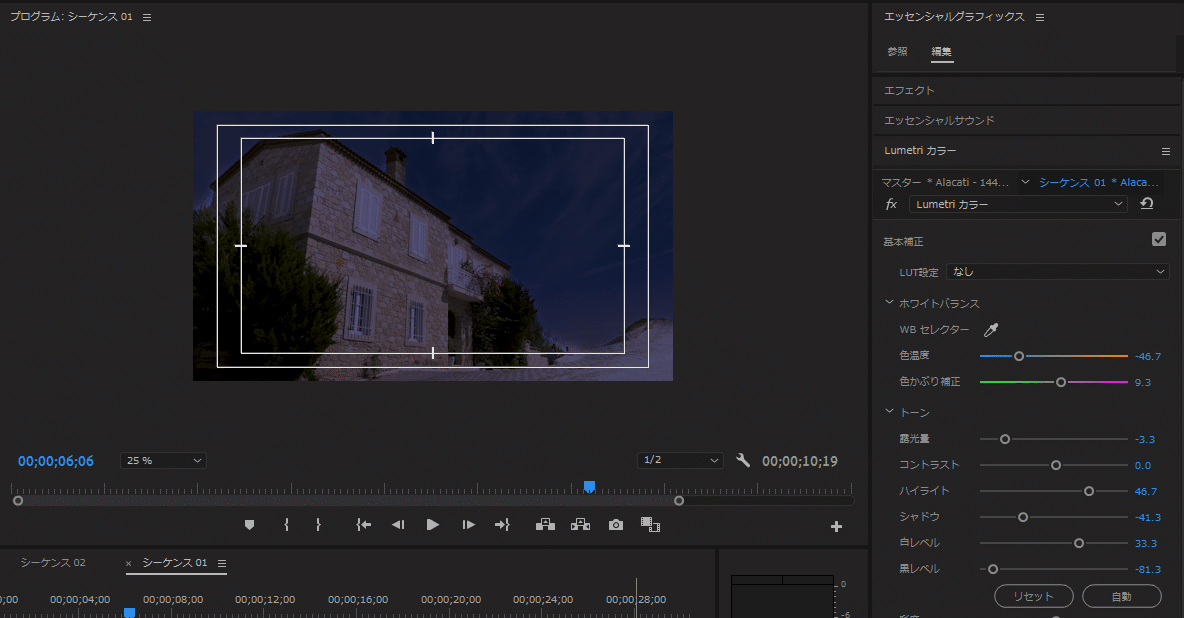Click the 色かぶり補正 slider handle
This screenshot has height=618, width=1184.
click(x=1061, y=382)
